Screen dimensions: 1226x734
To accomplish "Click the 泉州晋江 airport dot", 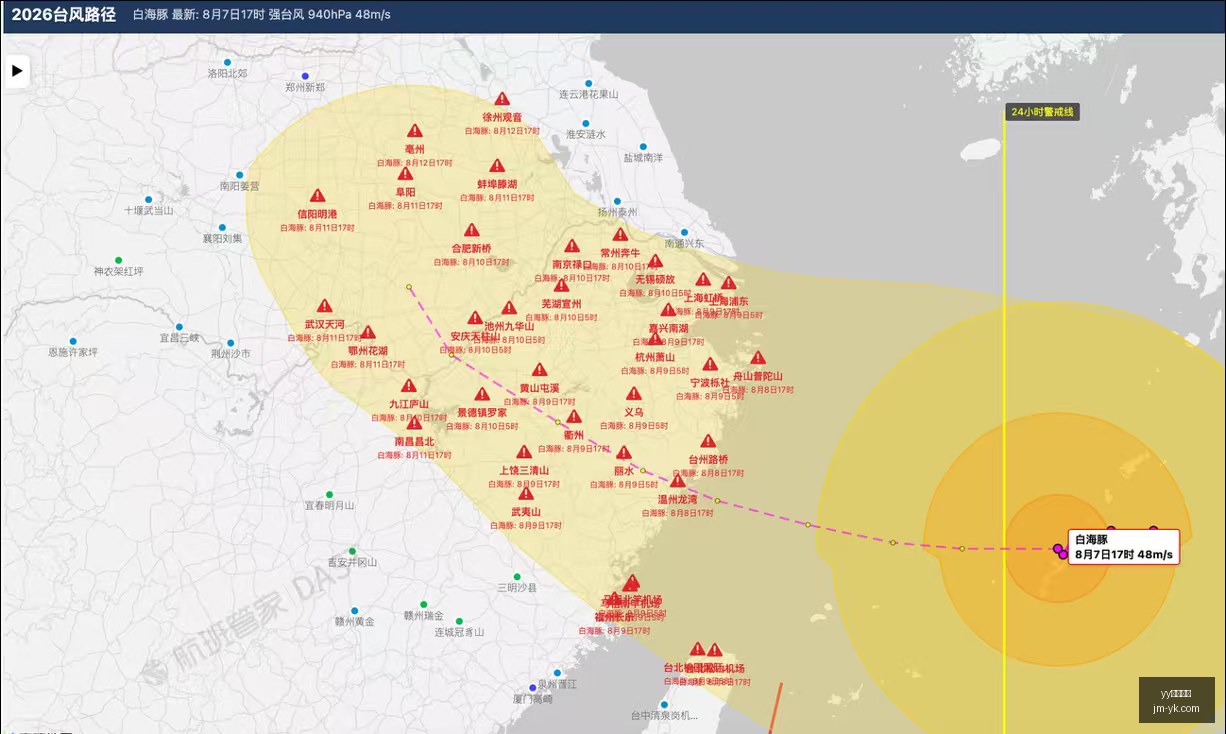I will (557, 673).
